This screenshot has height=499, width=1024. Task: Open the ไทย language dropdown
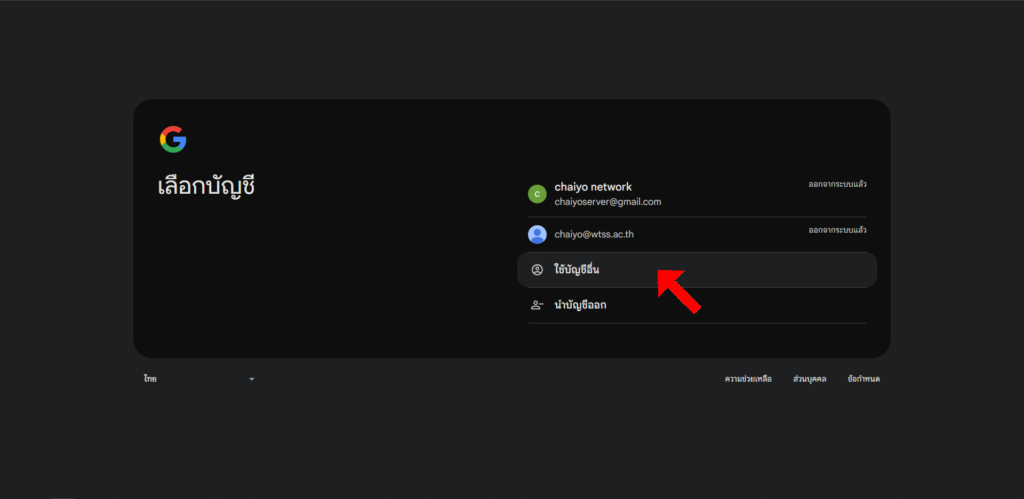pyautogui.click(x=199, y=379)
